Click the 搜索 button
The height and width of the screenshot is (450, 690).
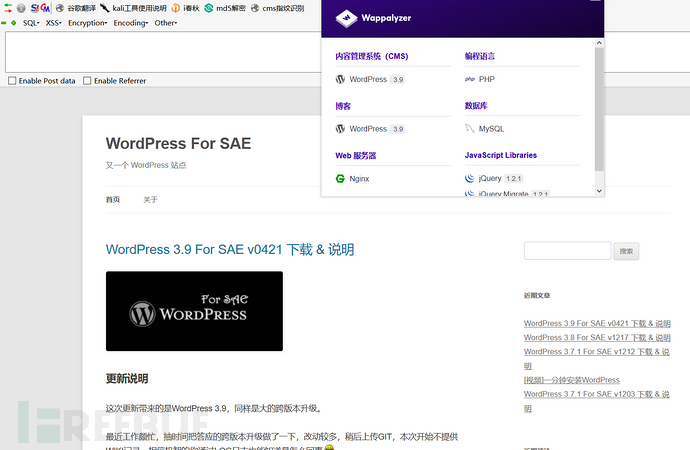[x=626, y=251]
